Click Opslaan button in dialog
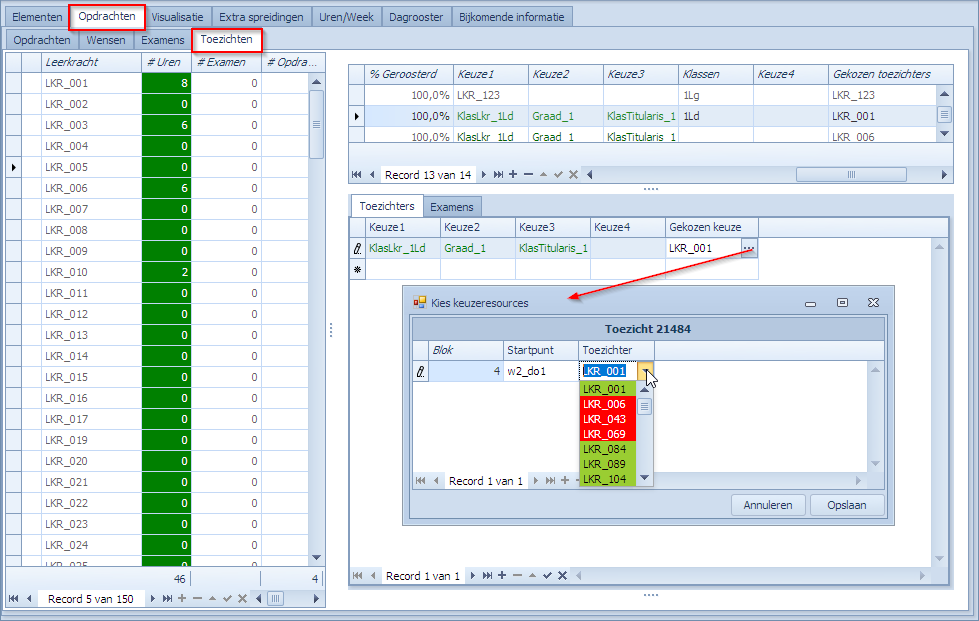 point(847,505)
